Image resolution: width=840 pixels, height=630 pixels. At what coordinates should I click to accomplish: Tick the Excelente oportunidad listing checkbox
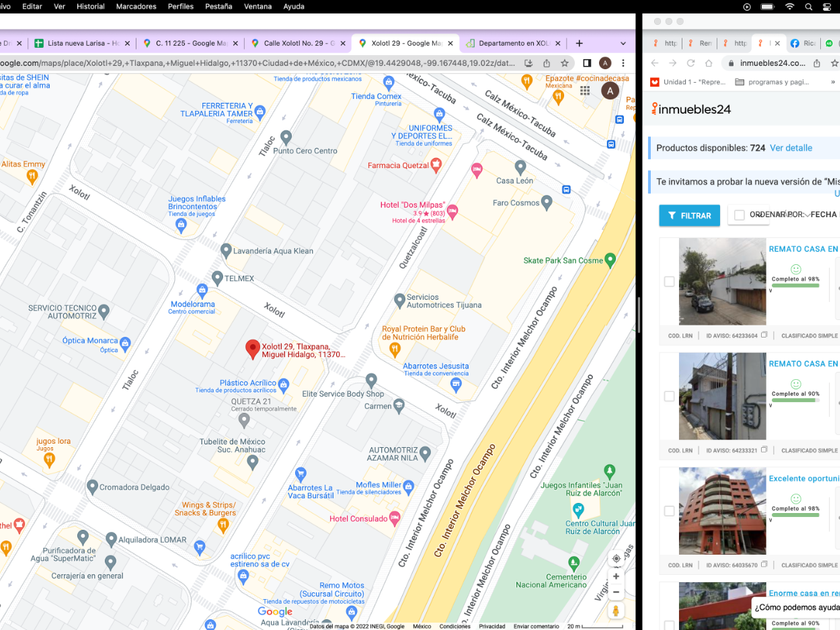click(669, 511)
